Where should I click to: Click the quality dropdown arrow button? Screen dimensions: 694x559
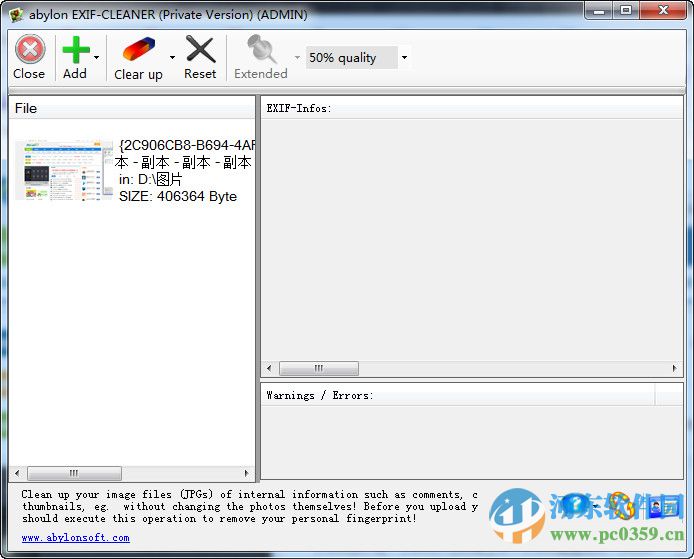point(404,58)
